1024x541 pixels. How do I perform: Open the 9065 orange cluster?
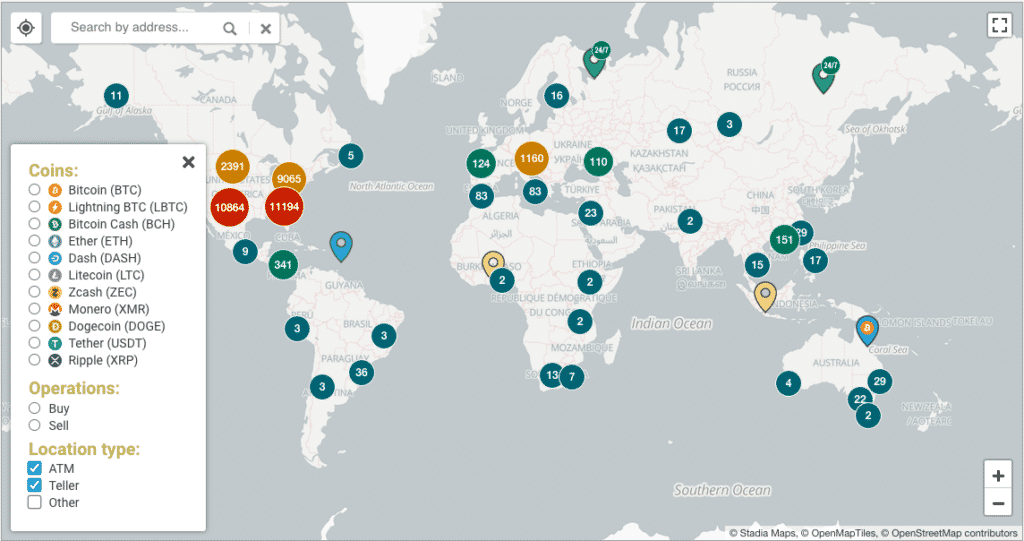pyautogui.click(x=289, y=178)
